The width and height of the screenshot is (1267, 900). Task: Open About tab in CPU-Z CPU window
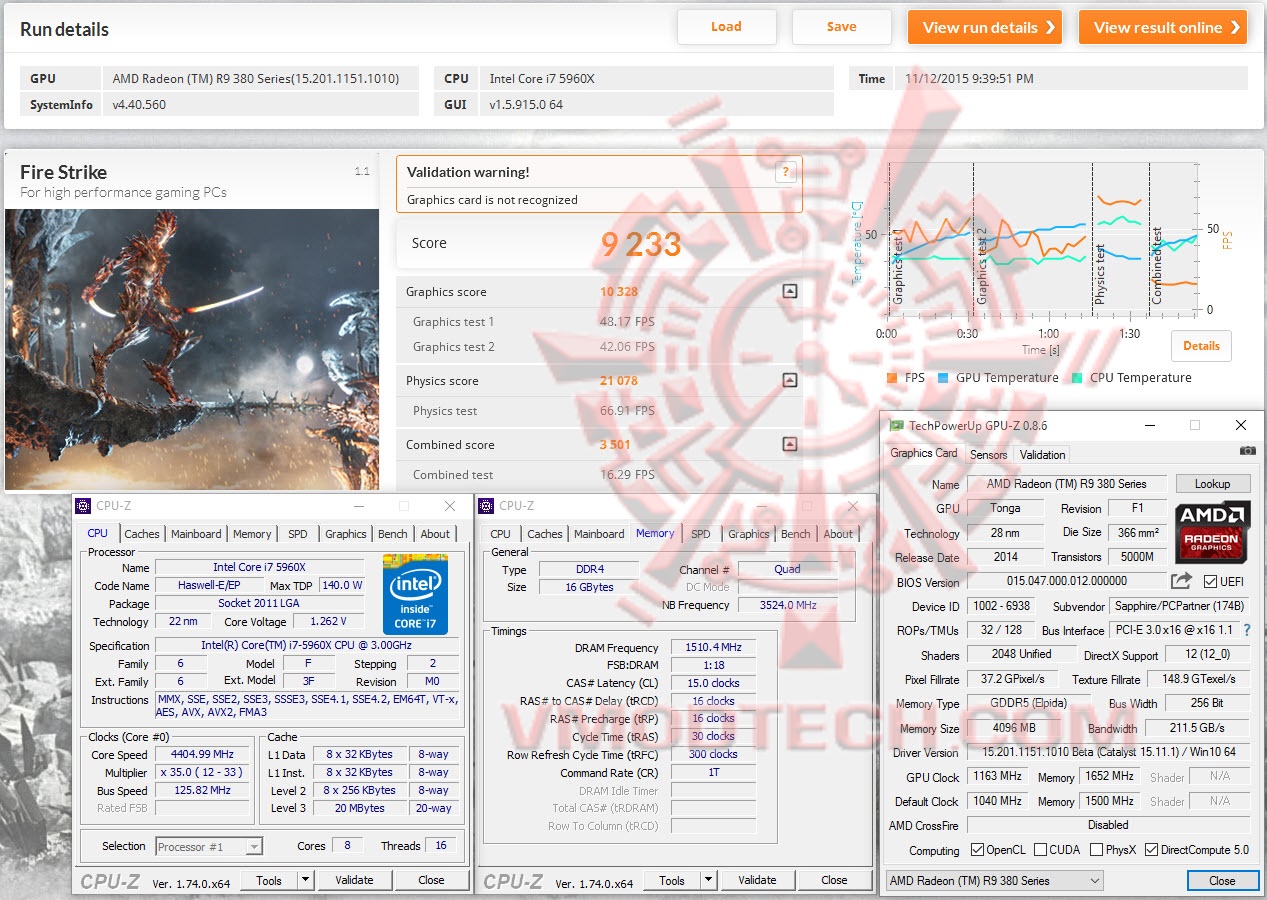[435, 534]
